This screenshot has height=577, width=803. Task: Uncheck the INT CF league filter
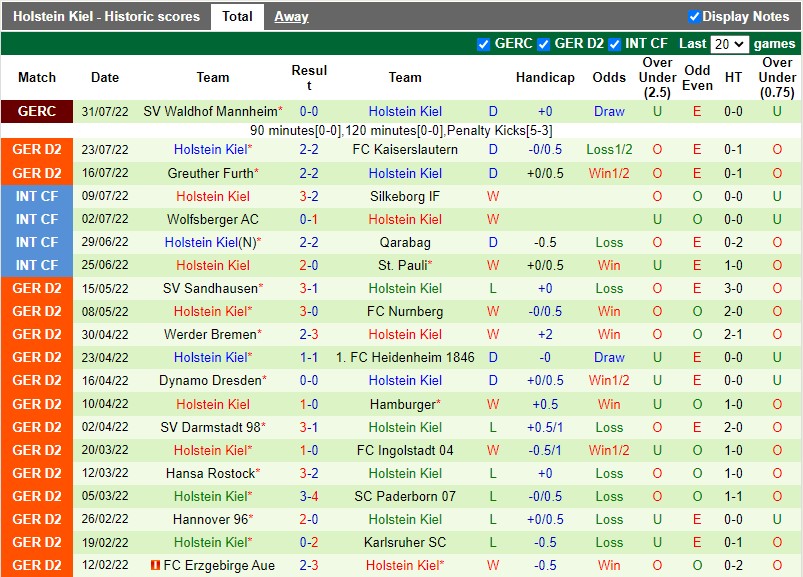pos(614,45)
